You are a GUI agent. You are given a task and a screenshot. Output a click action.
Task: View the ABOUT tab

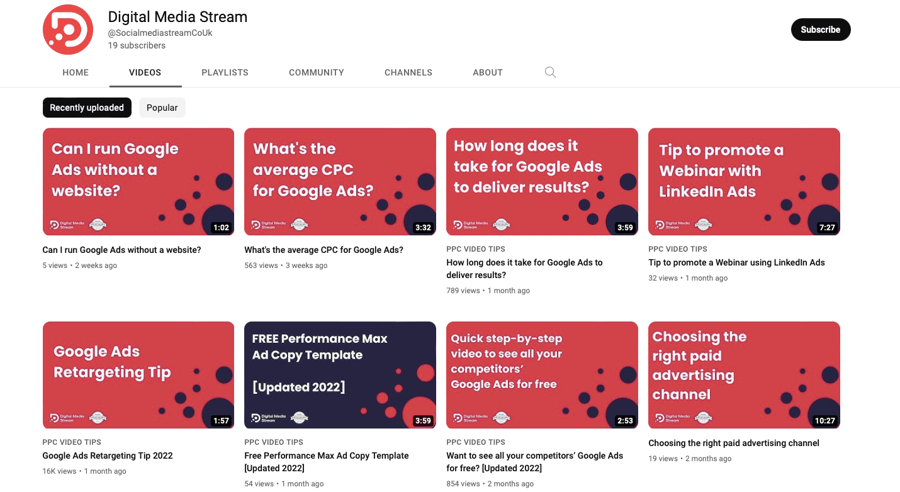point(488,72)
